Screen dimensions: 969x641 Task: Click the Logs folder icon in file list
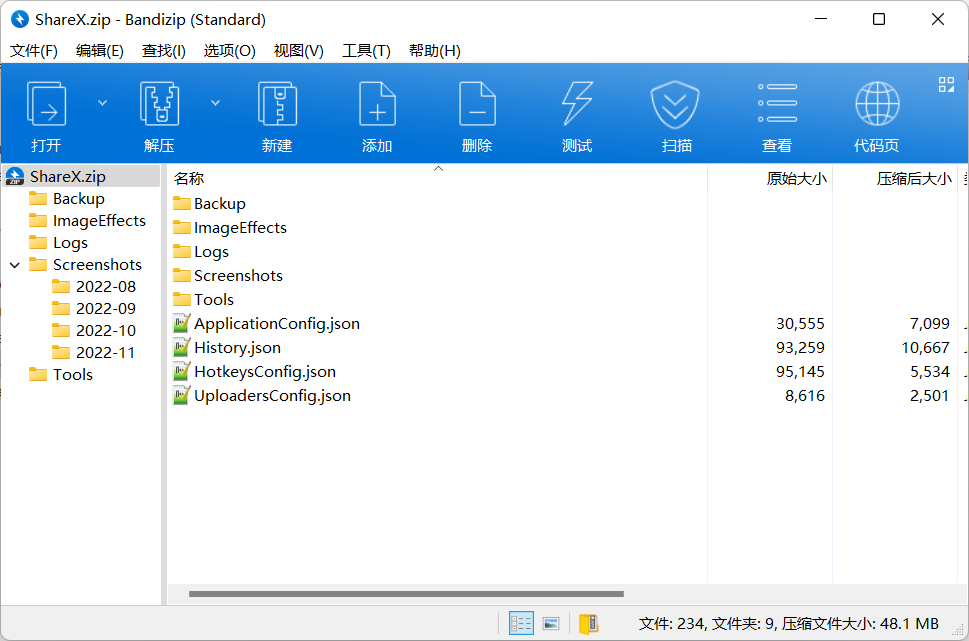pyautogui.click(x=182, y=252)
